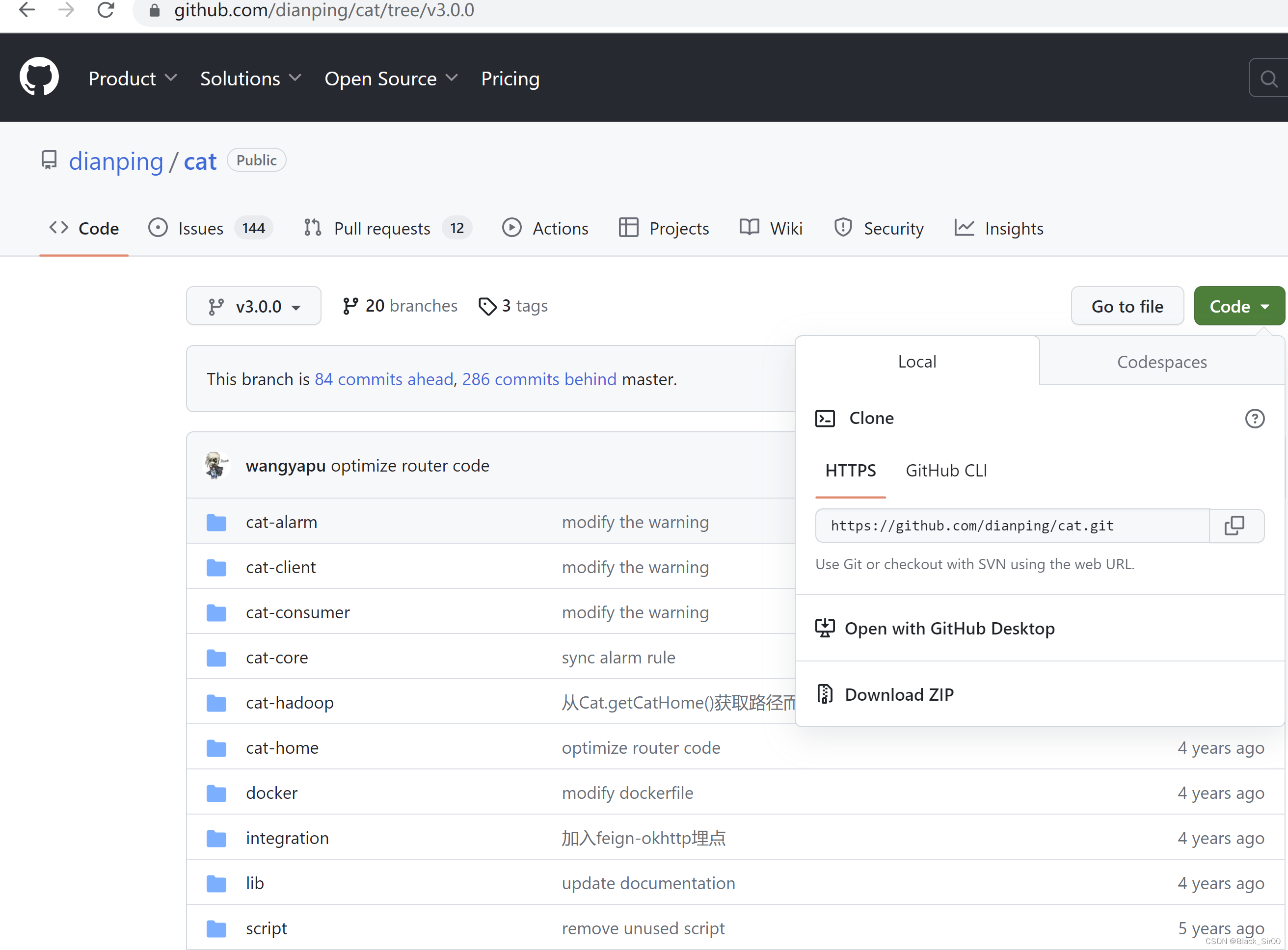This screenshot has height=950, width=1288.
Task: Open the Actions play icon
Action: pyautogui.click(x=511, y=228)
